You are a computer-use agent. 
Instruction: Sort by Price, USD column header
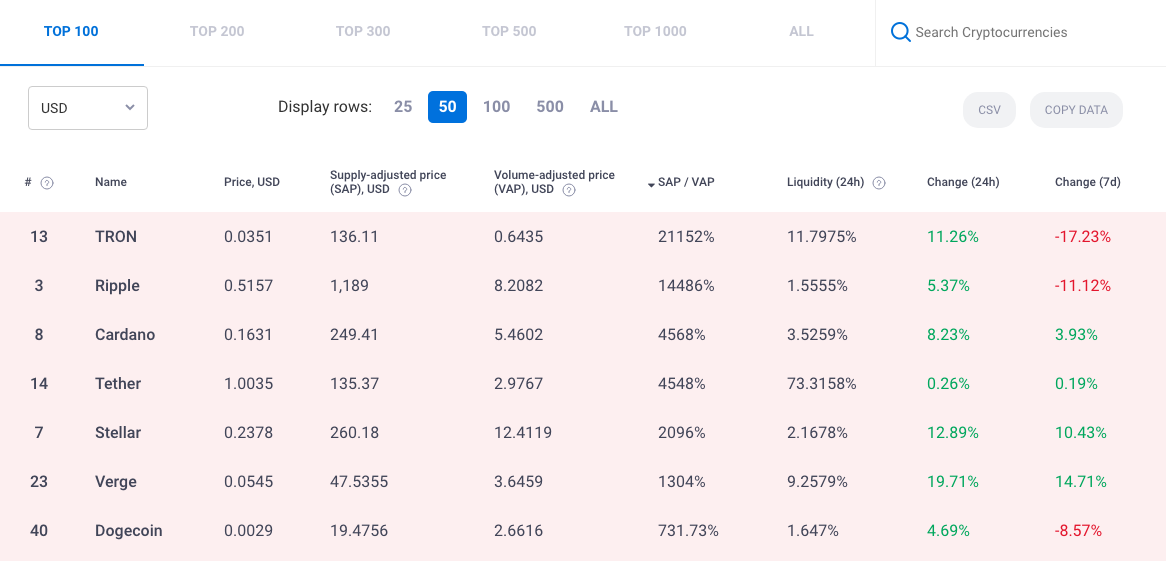click(x=252, y=182)
